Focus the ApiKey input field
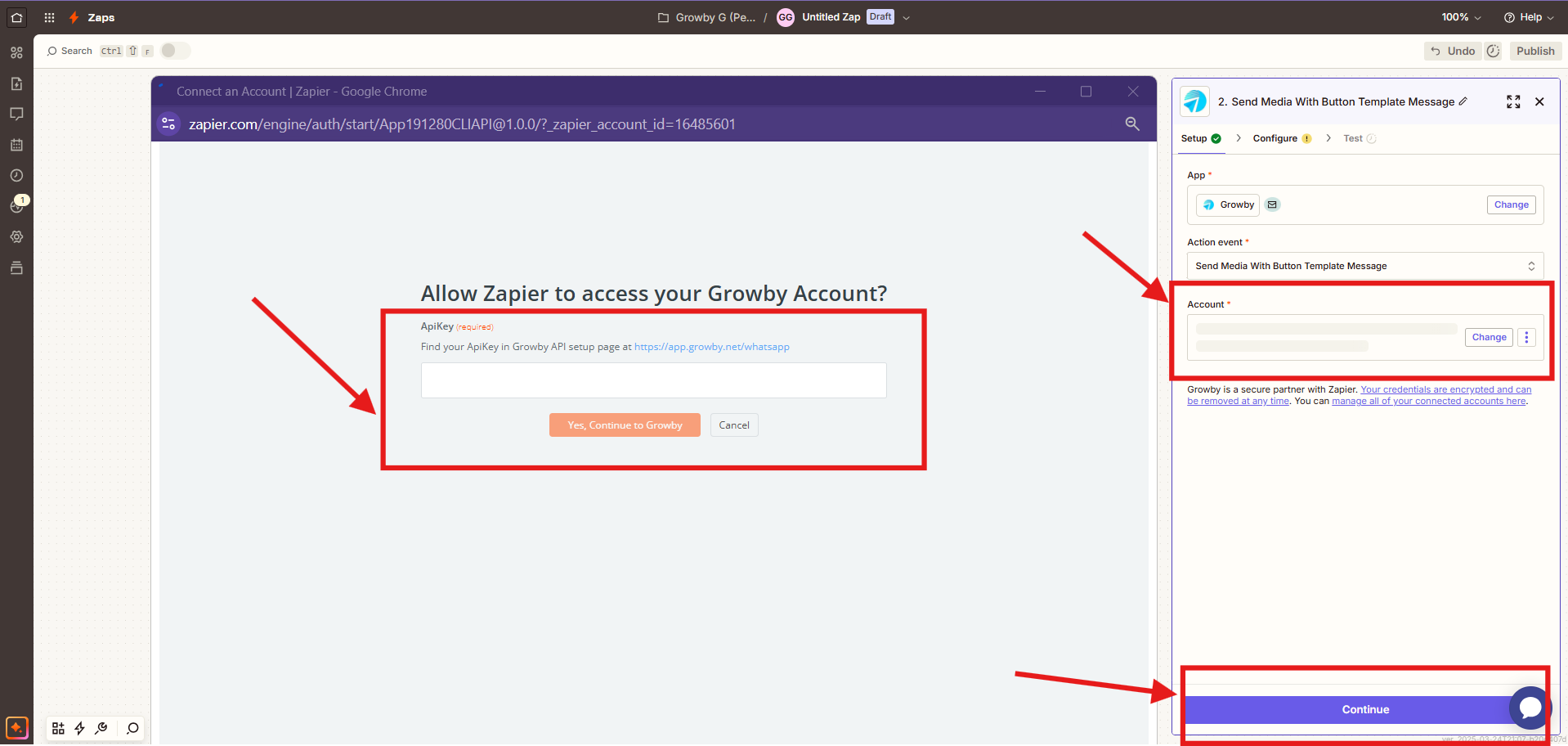The width and height of the screenshot is (1568, 746). pos(653,380)
